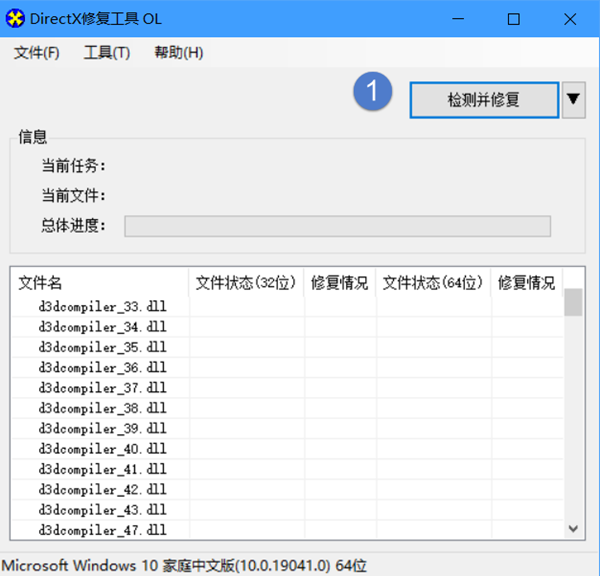
Task: Select row d3dcompiler_34.dll
Action: (287, 327)
